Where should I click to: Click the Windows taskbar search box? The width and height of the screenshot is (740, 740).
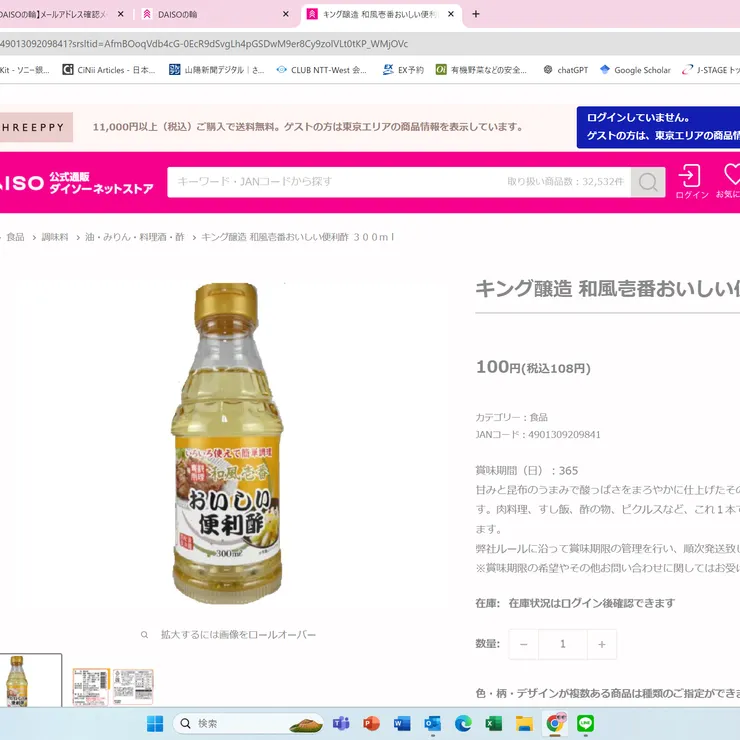249,723
